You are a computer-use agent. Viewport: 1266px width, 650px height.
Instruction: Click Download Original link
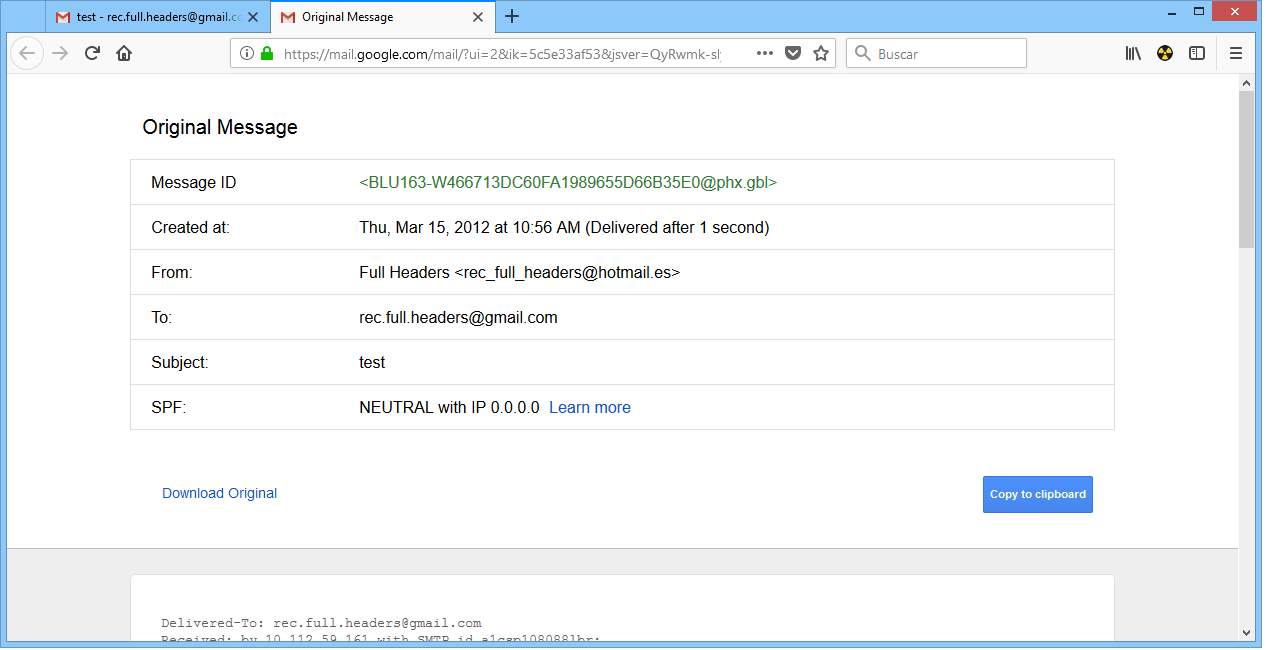tap(220, 493)
